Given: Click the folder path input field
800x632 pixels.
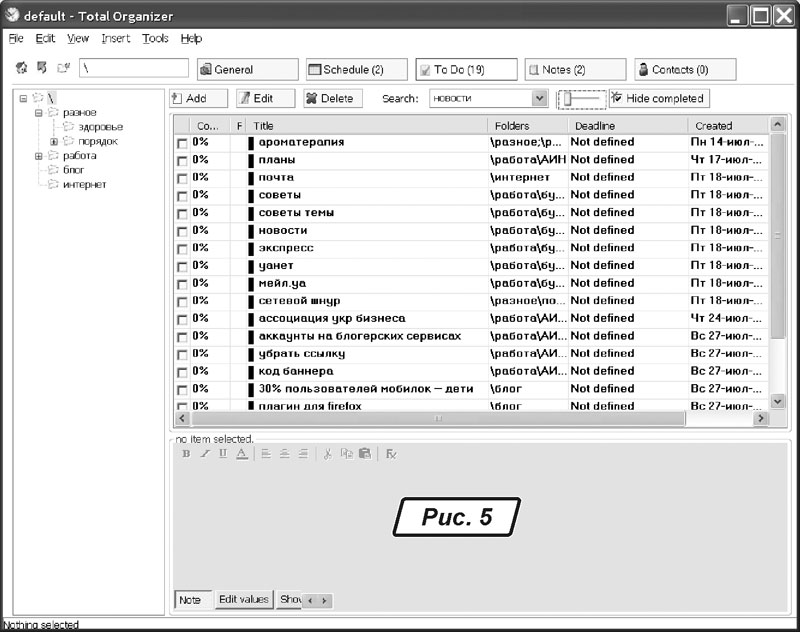Looking at the screenshot, I should (133, 69).
